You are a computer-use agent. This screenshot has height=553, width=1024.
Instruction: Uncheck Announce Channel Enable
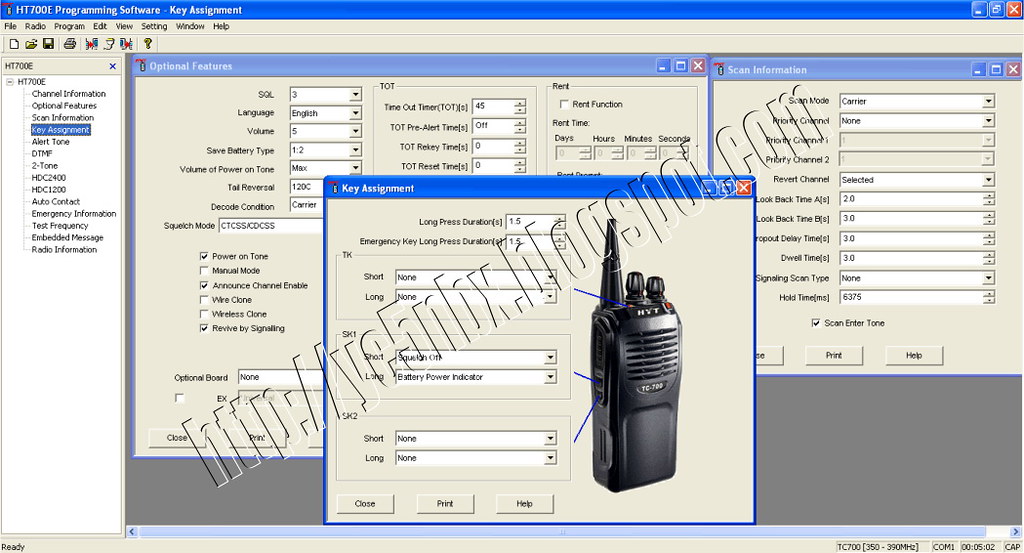click(204, 285)
